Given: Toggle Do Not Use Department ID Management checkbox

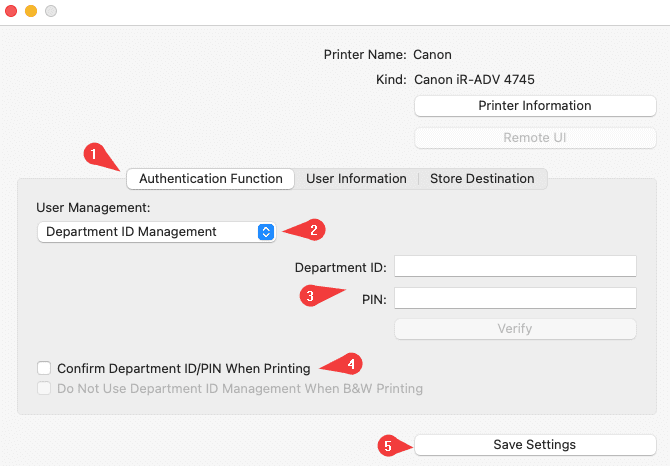Looking at the screenshot, I should pyautogui.click(x=43, y=388).
